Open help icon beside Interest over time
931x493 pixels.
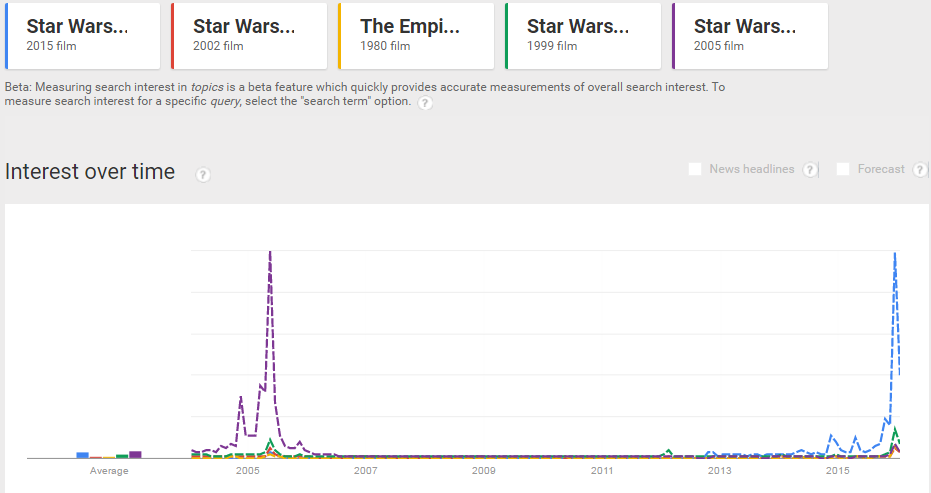pos(203,175)
